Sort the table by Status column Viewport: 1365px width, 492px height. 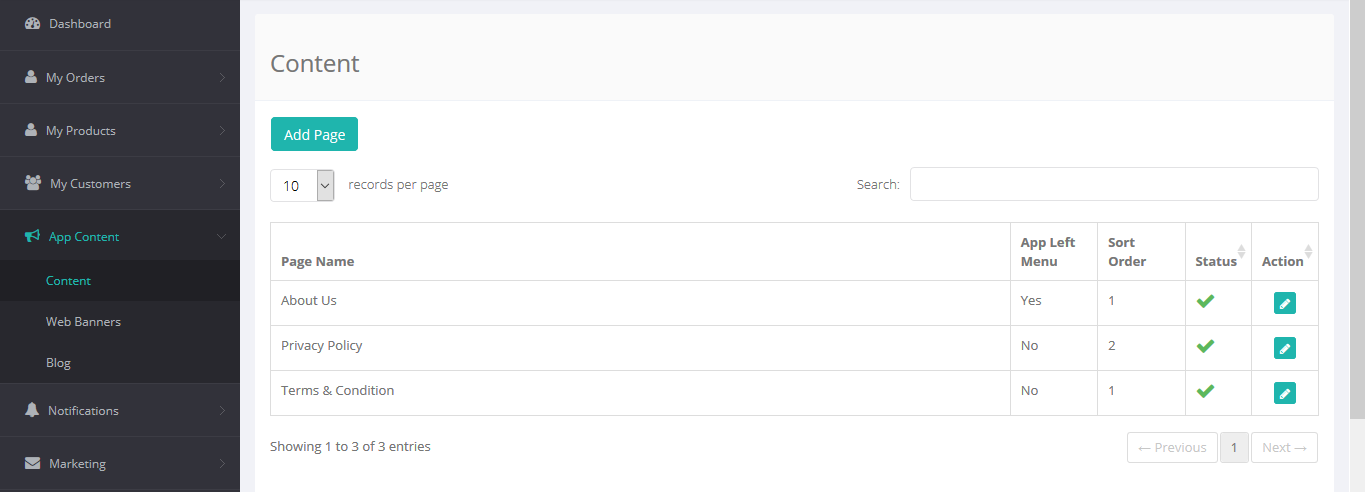coord(1217,261)
